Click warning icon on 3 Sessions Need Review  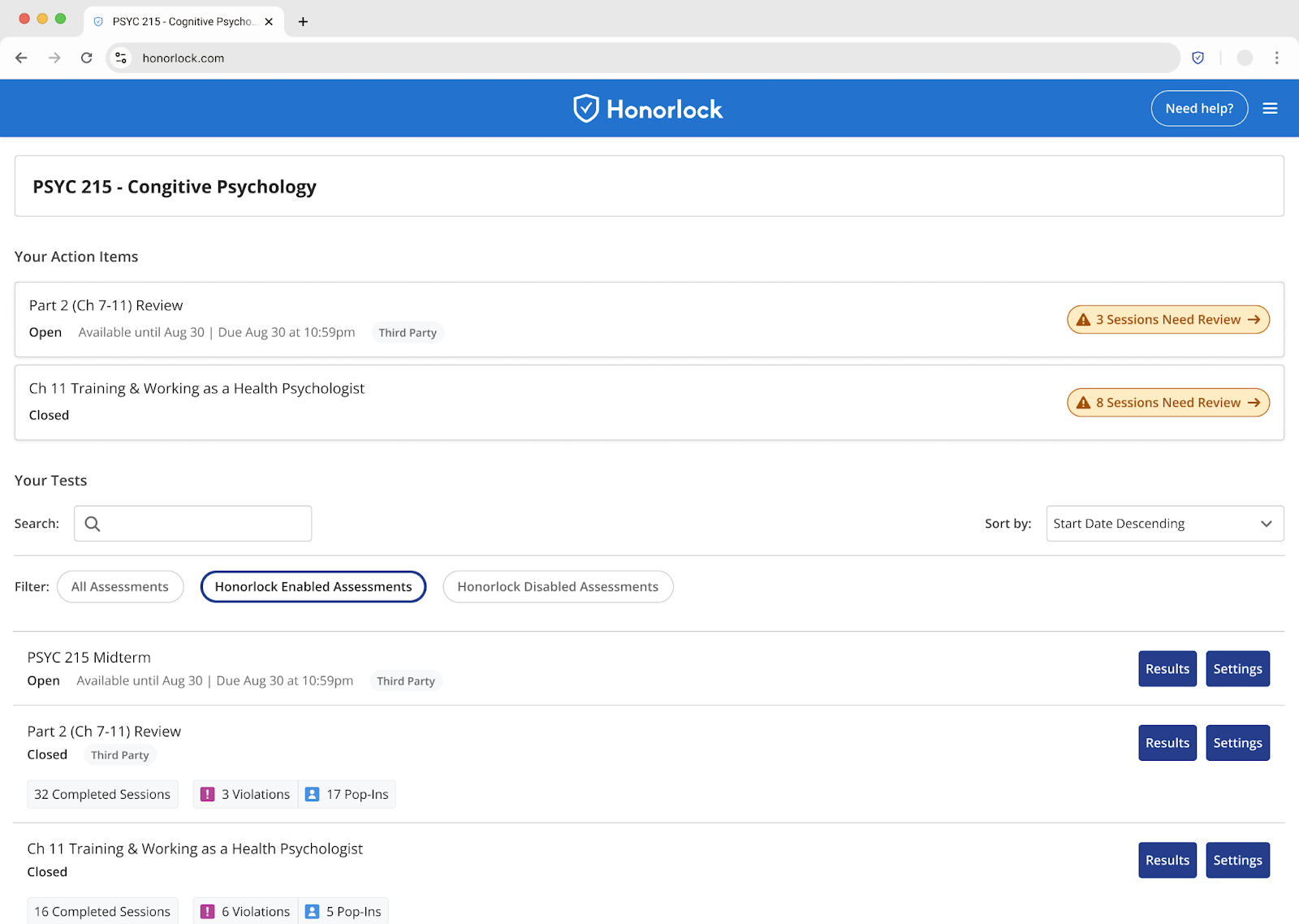coord(1083,320)
